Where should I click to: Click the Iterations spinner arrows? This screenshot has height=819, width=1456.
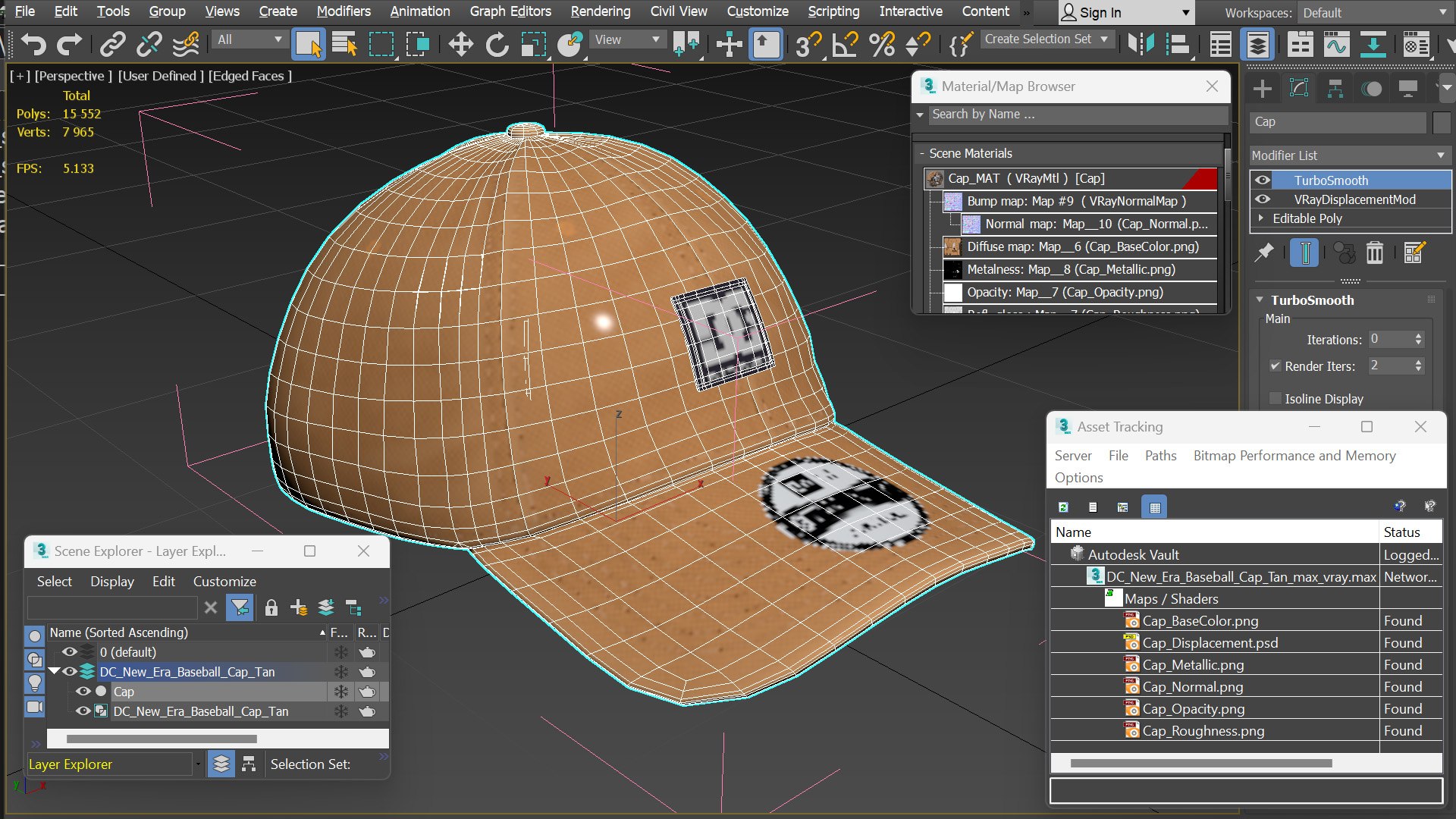click(1418, 340)
